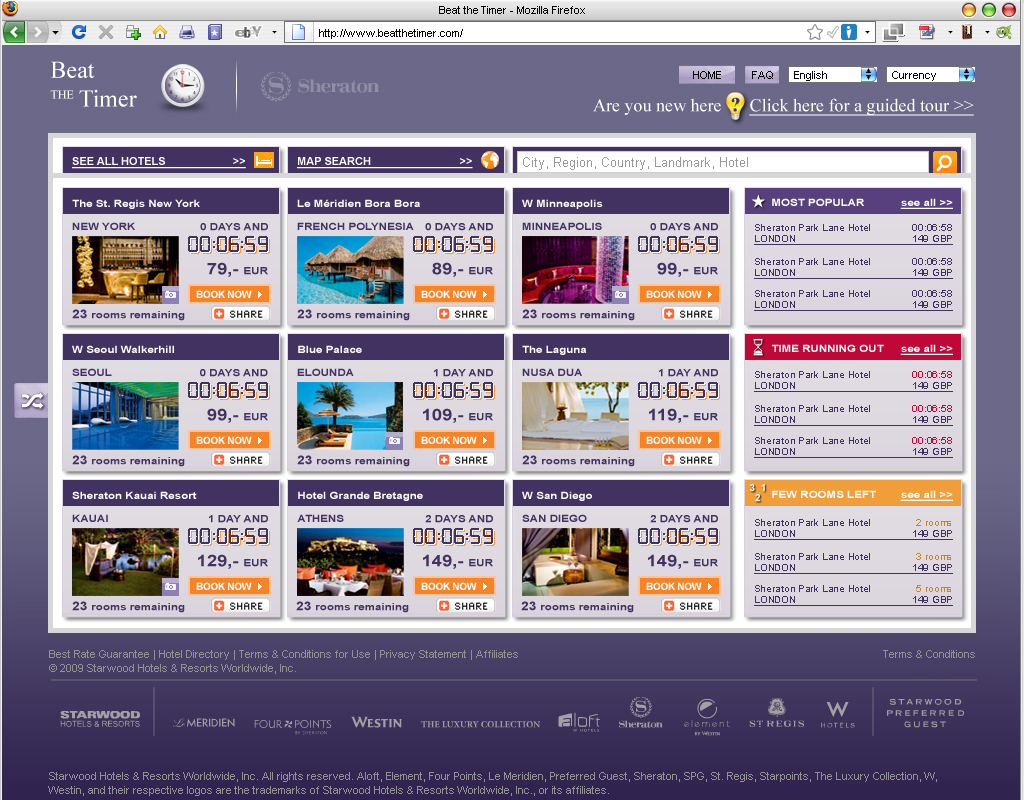This screenshot has width=1024, height=800.
Task: Share the W Minneapolis deal
Action: coord(690,314)
